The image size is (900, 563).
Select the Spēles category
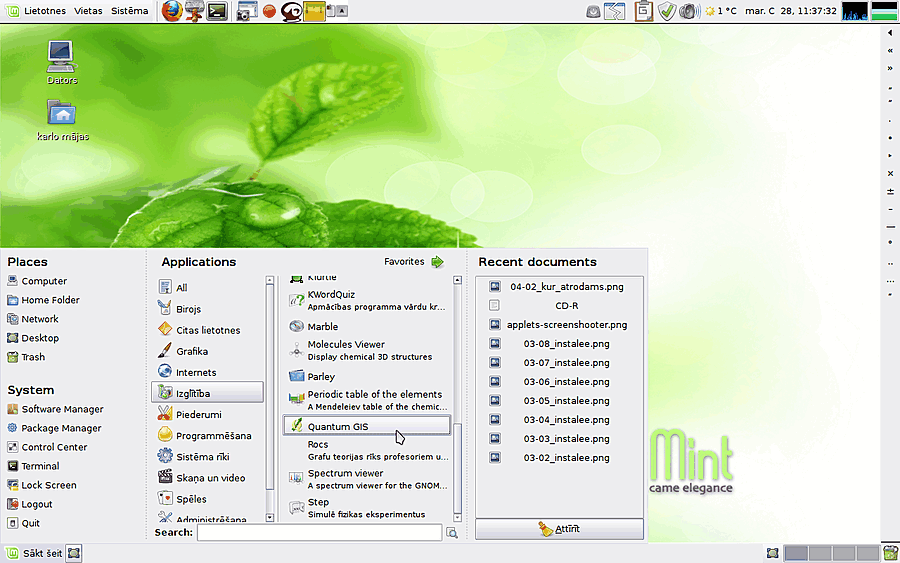(207, 499)
